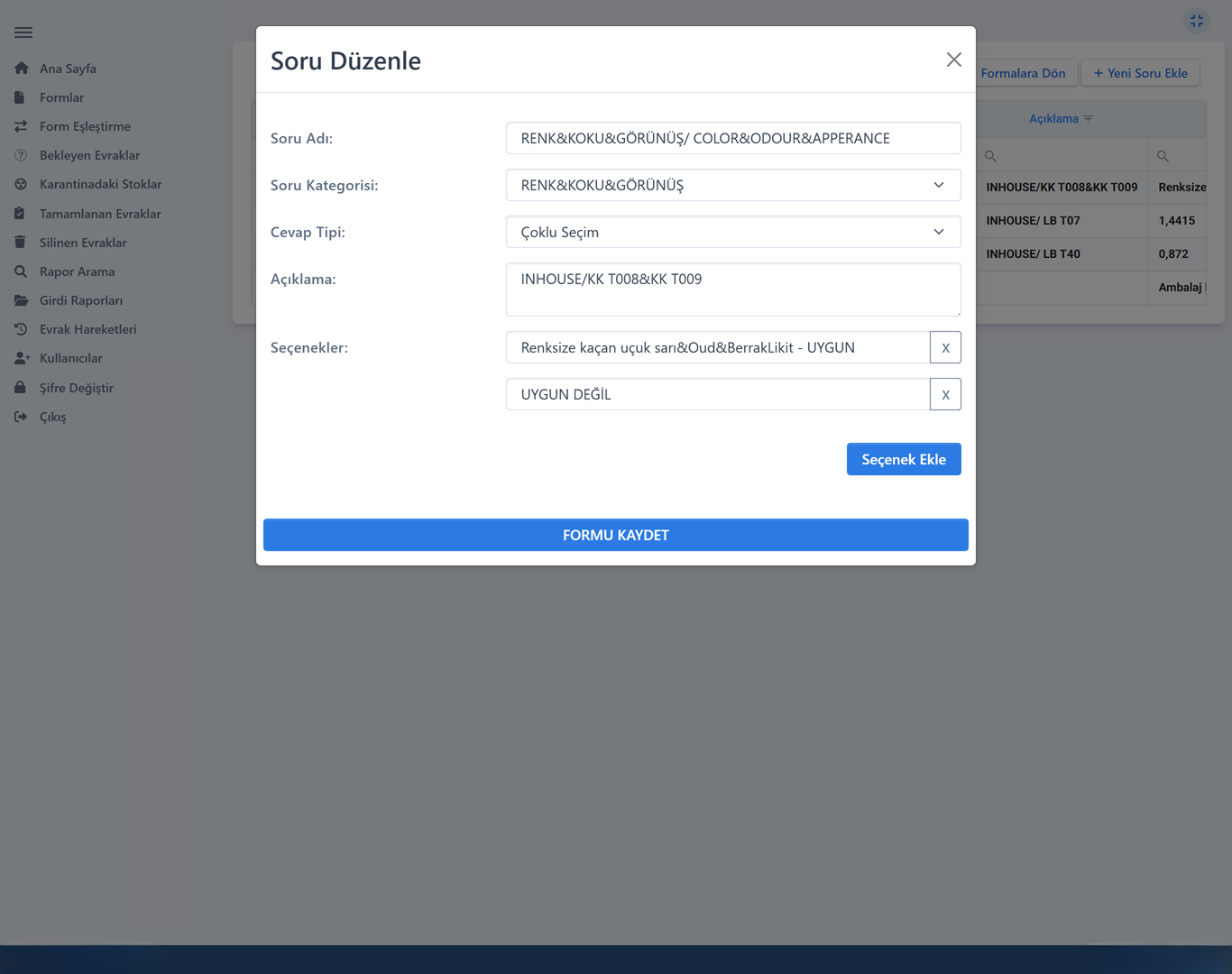The width and height of the screenshot is (1232, 974).
Task: Click the Şifre Değiştir lock icon
Action: [x=21, y=388]
